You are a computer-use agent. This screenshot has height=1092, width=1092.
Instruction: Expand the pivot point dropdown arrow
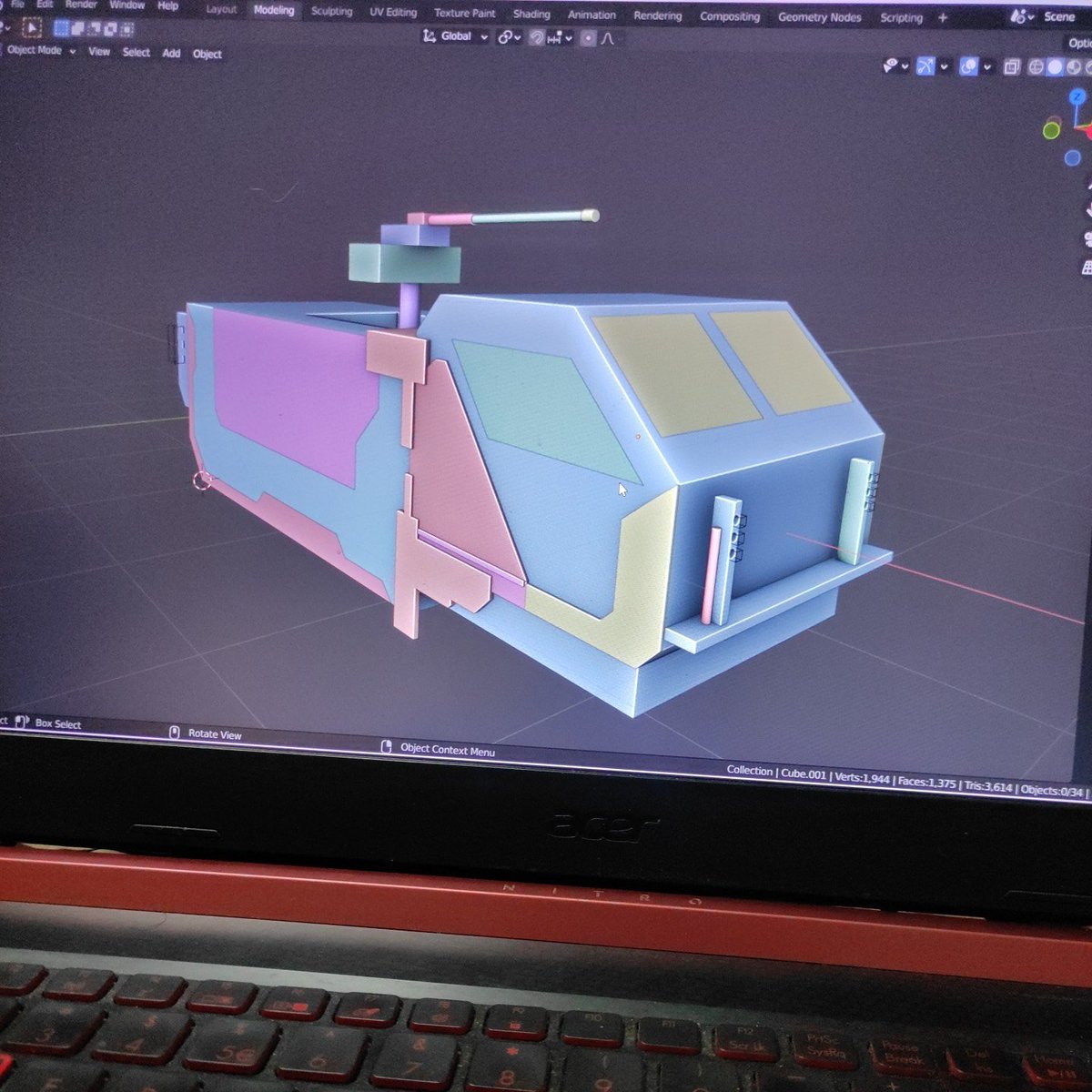[518, 38]
